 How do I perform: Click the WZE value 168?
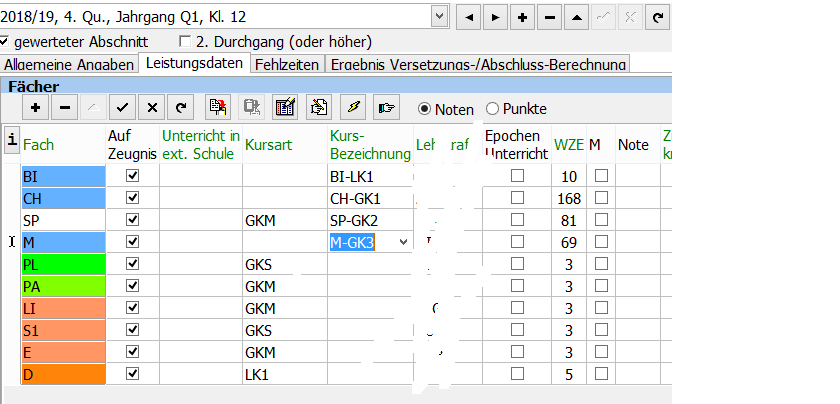click(569, 199)
